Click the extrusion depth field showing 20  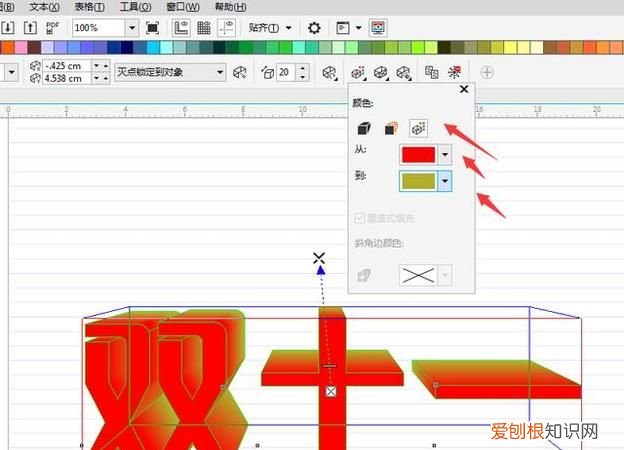pos(286,72)
